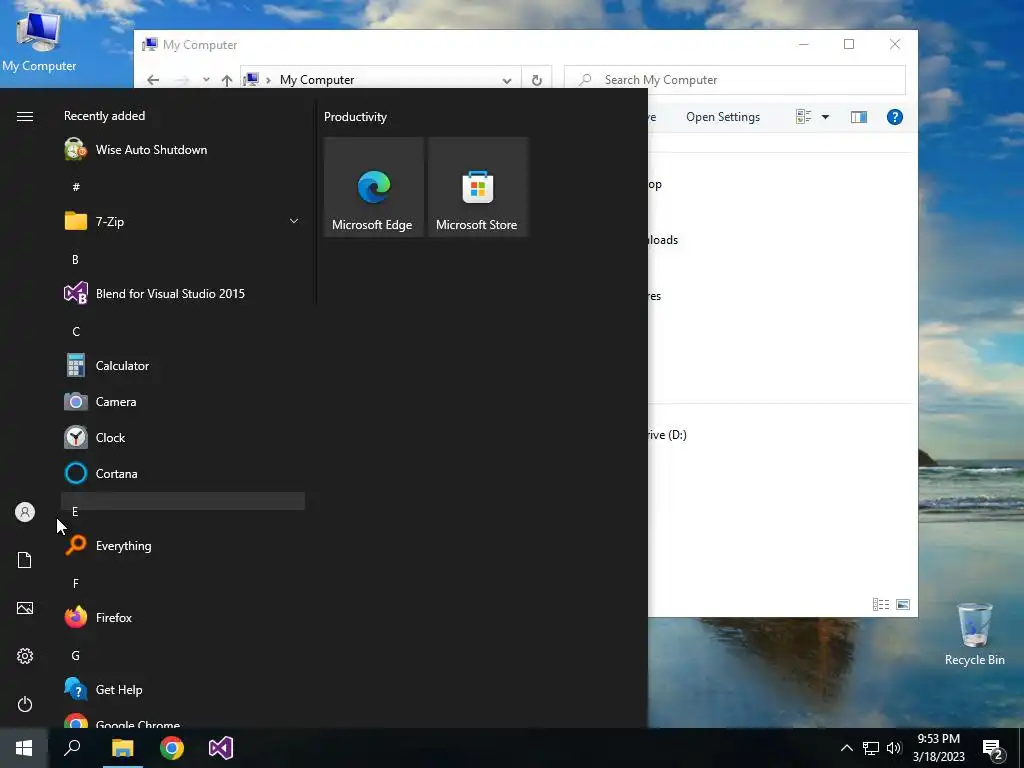Select the My Computer desktop icon
This screenshot has height=768, width=1024.
pyautogui.click(x=39, y=42)
